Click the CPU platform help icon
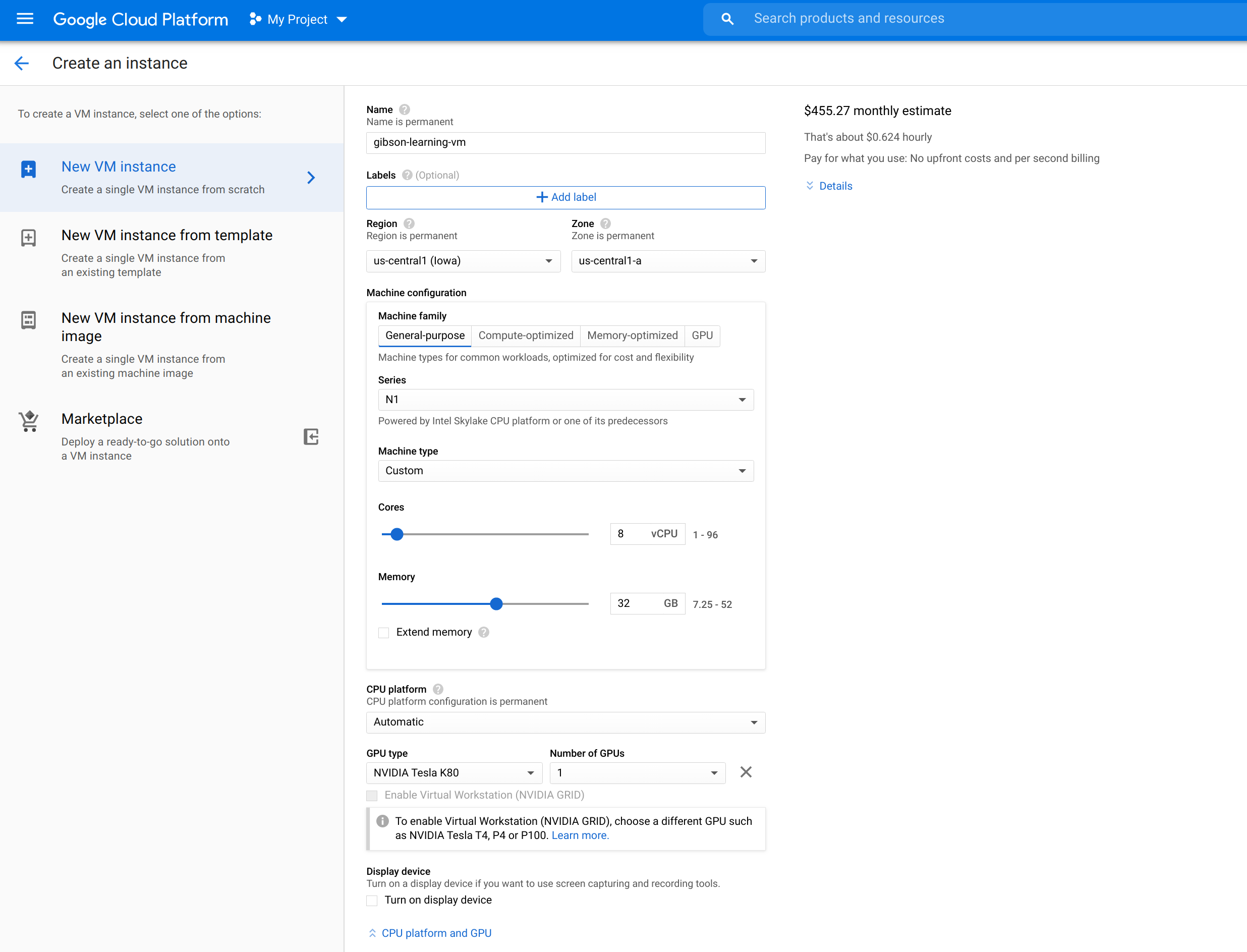The height and width of the screenshot is (952, 1247). tap(438, 689)
